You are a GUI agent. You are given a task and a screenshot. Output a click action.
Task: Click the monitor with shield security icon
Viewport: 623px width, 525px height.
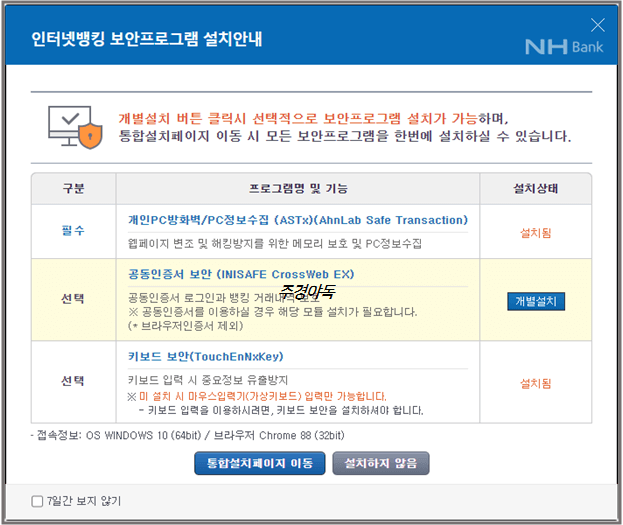[x=75, y=127]
